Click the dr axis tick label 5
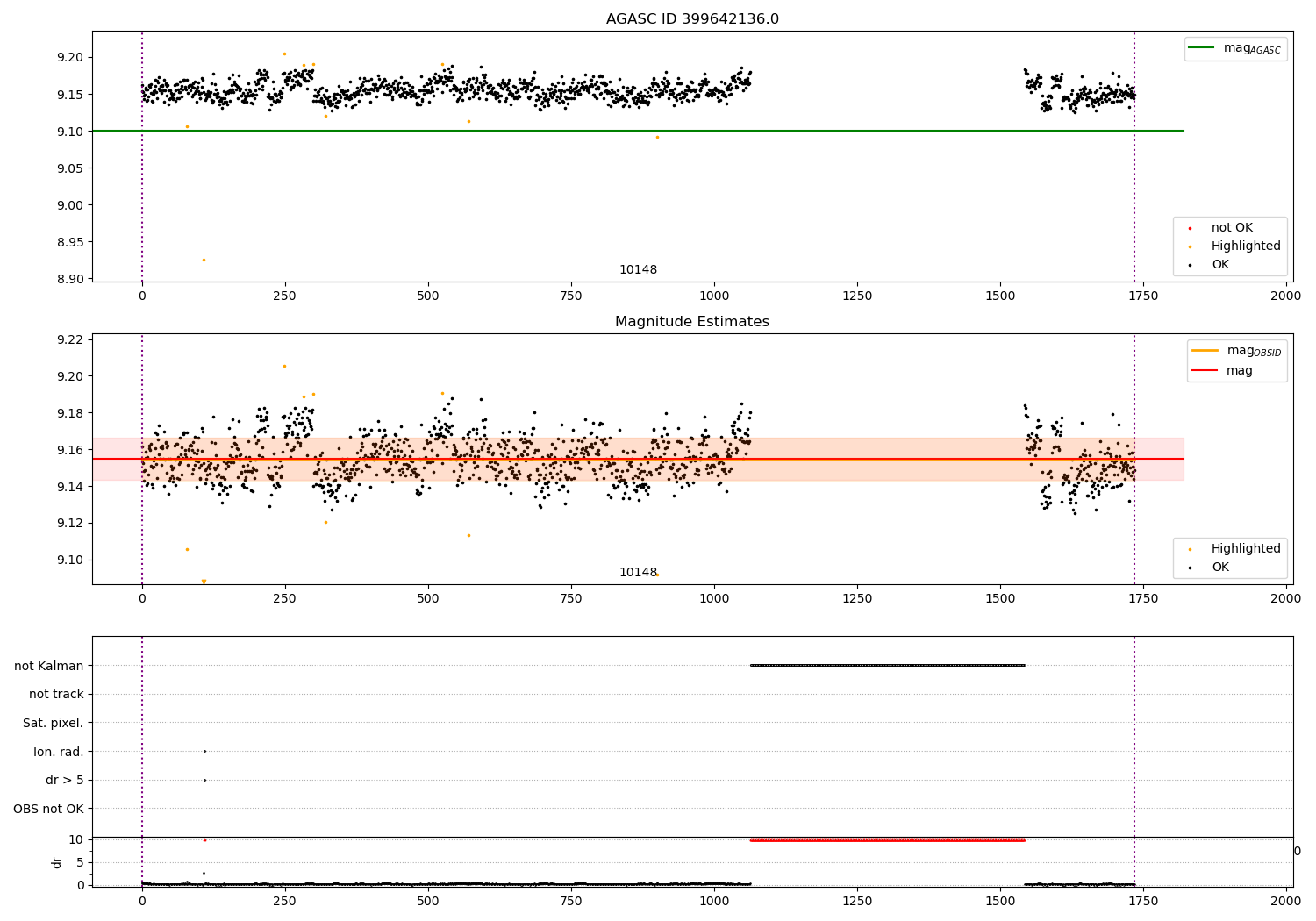Screen dimensions: 1316x921 [x=81, y=862]
